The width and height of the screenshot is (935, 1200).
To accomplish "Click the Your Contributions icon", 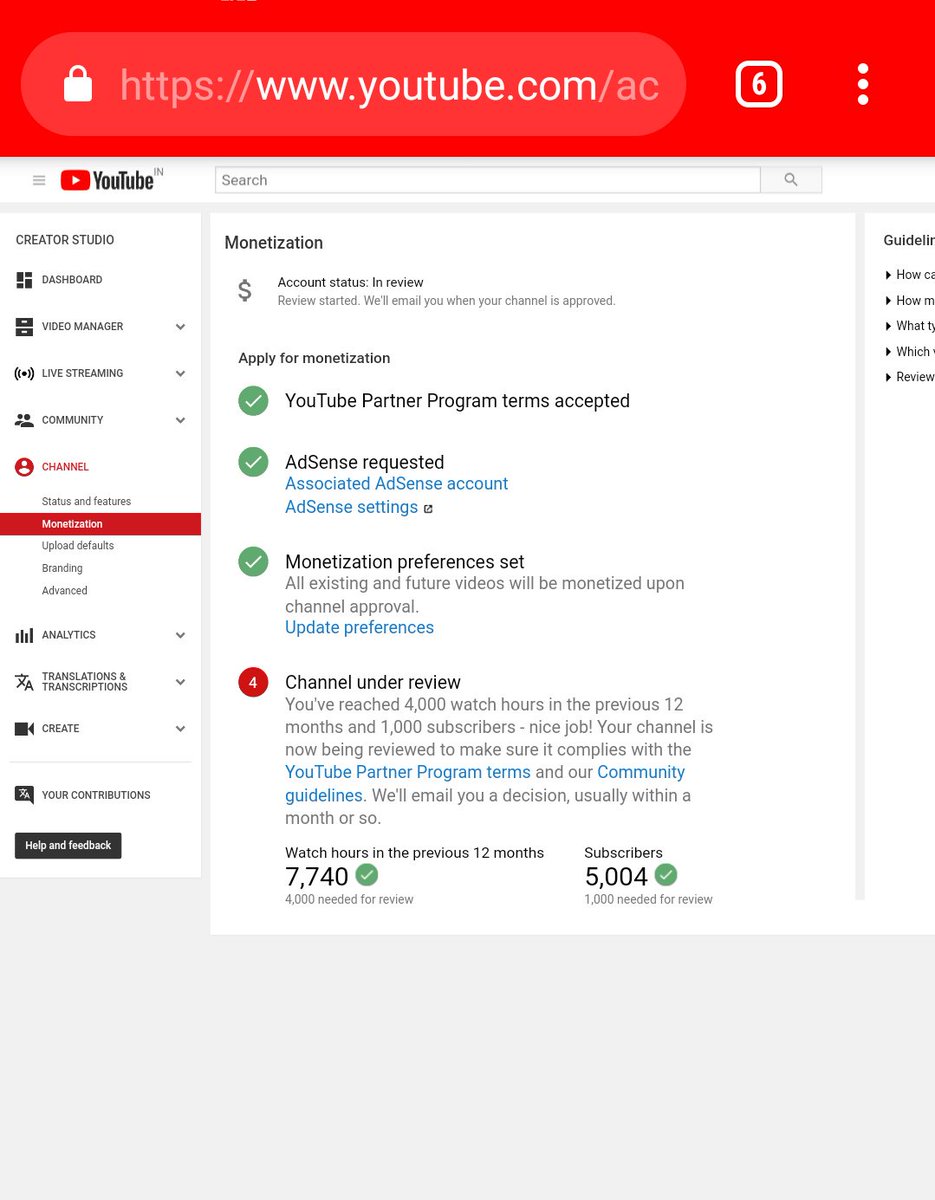I will (x=24, y=795).
